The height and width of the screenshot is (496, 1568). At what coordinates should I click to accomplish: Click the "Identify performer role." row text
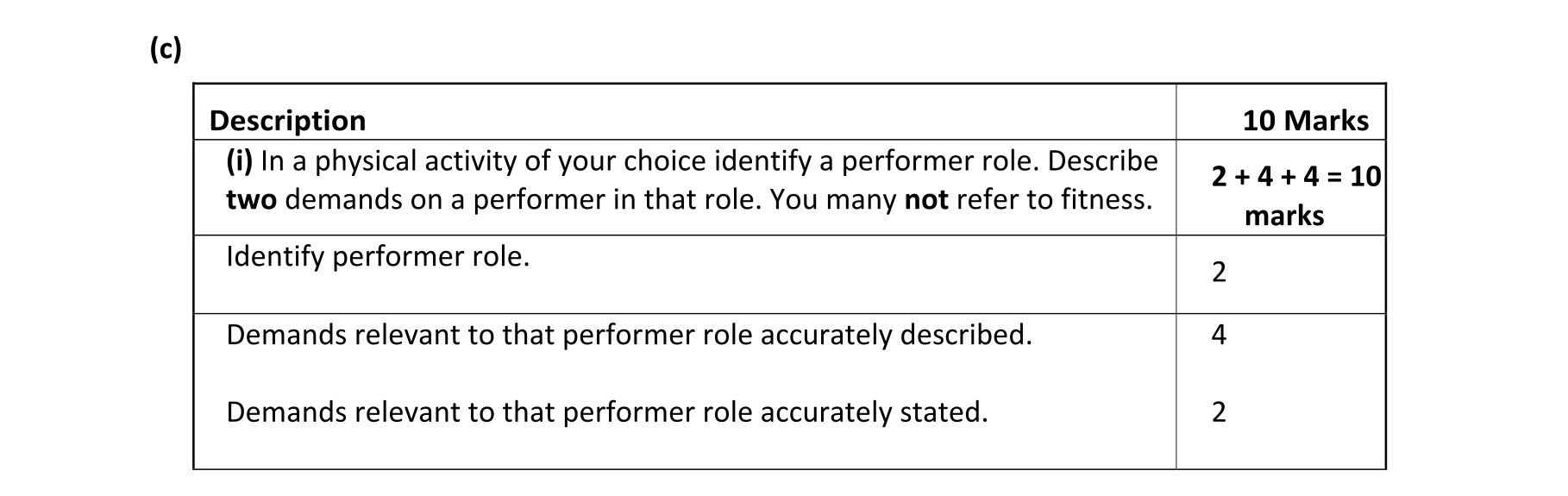pos(378,257)
